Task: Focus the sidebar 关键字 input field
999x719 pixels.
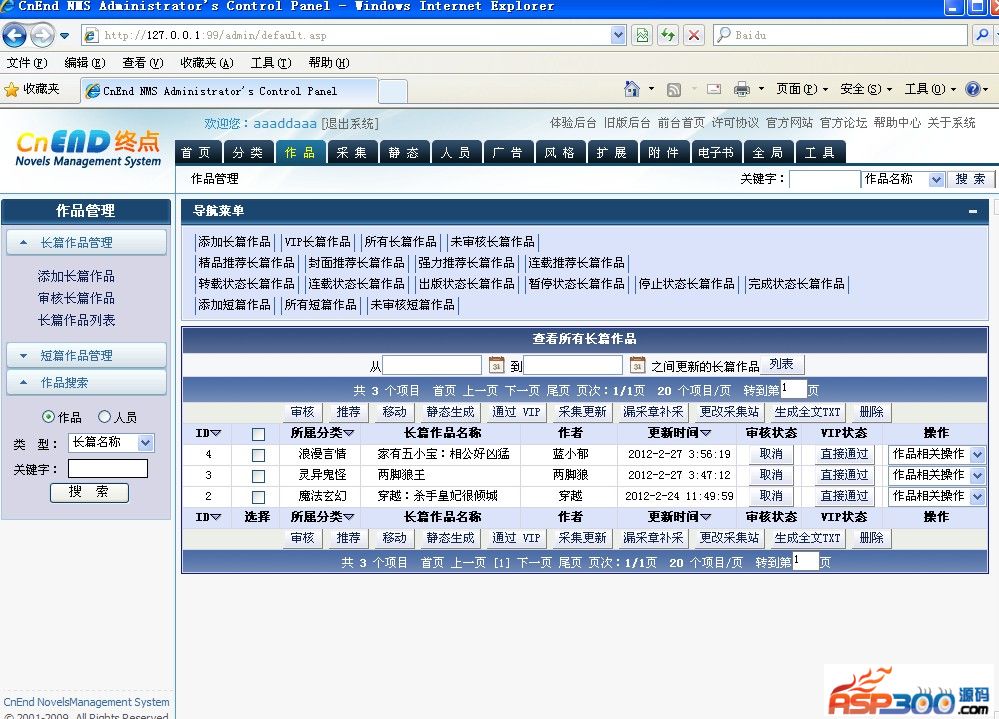Action: click(x=108, y=469)
